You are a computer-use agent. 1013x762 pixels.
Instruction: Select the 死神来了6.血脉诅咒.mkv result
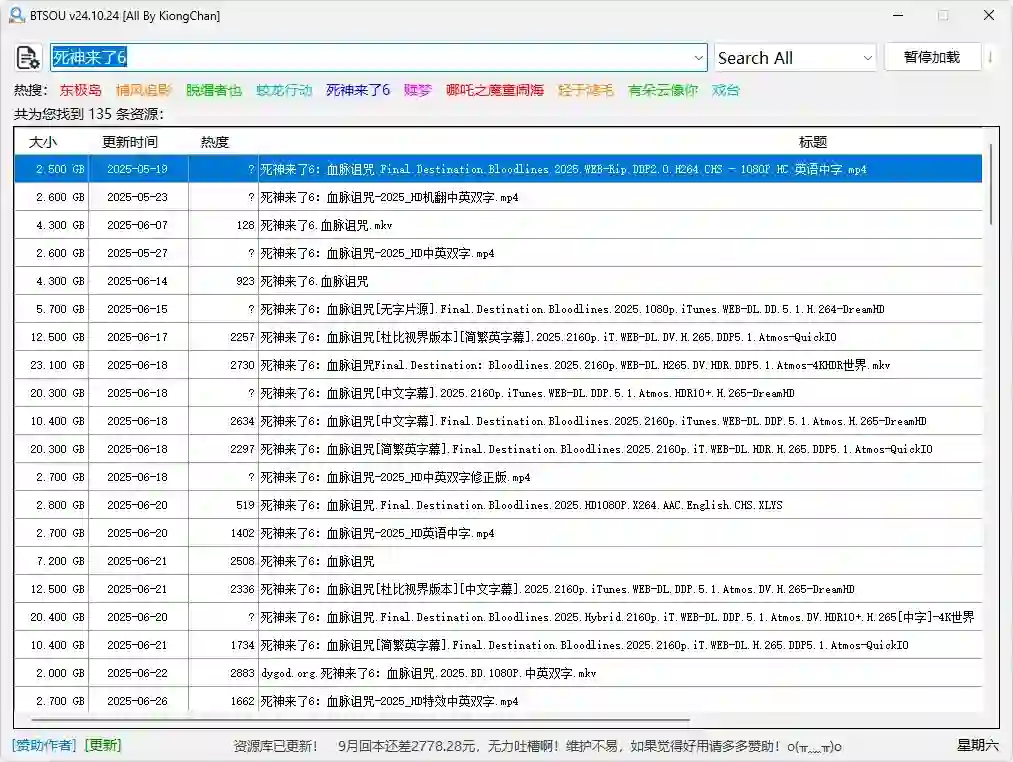pyautogui.click(x=498, y=225)
